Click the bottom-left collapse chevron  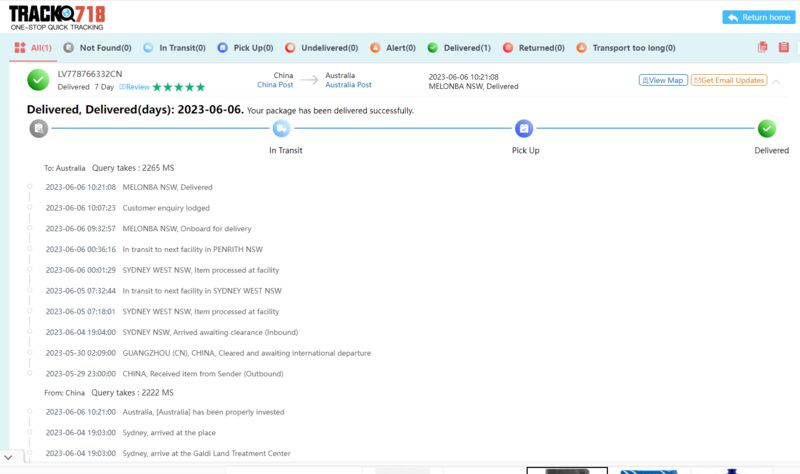tap(8, 458)
